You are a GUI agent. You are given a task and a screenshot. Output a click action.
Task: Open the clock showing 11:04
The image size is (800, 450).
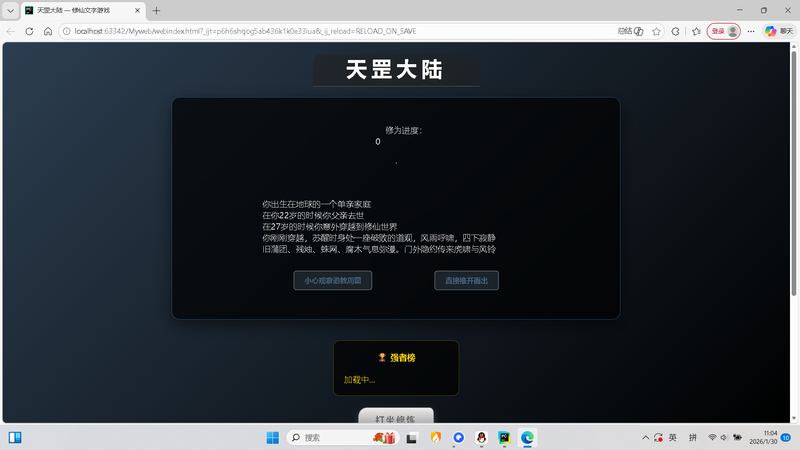coord(763,437)
